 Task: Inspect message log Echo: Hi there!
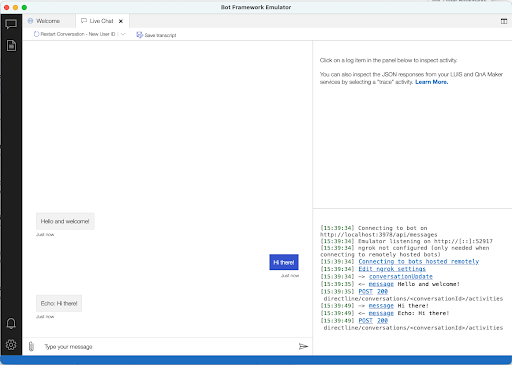381,313
